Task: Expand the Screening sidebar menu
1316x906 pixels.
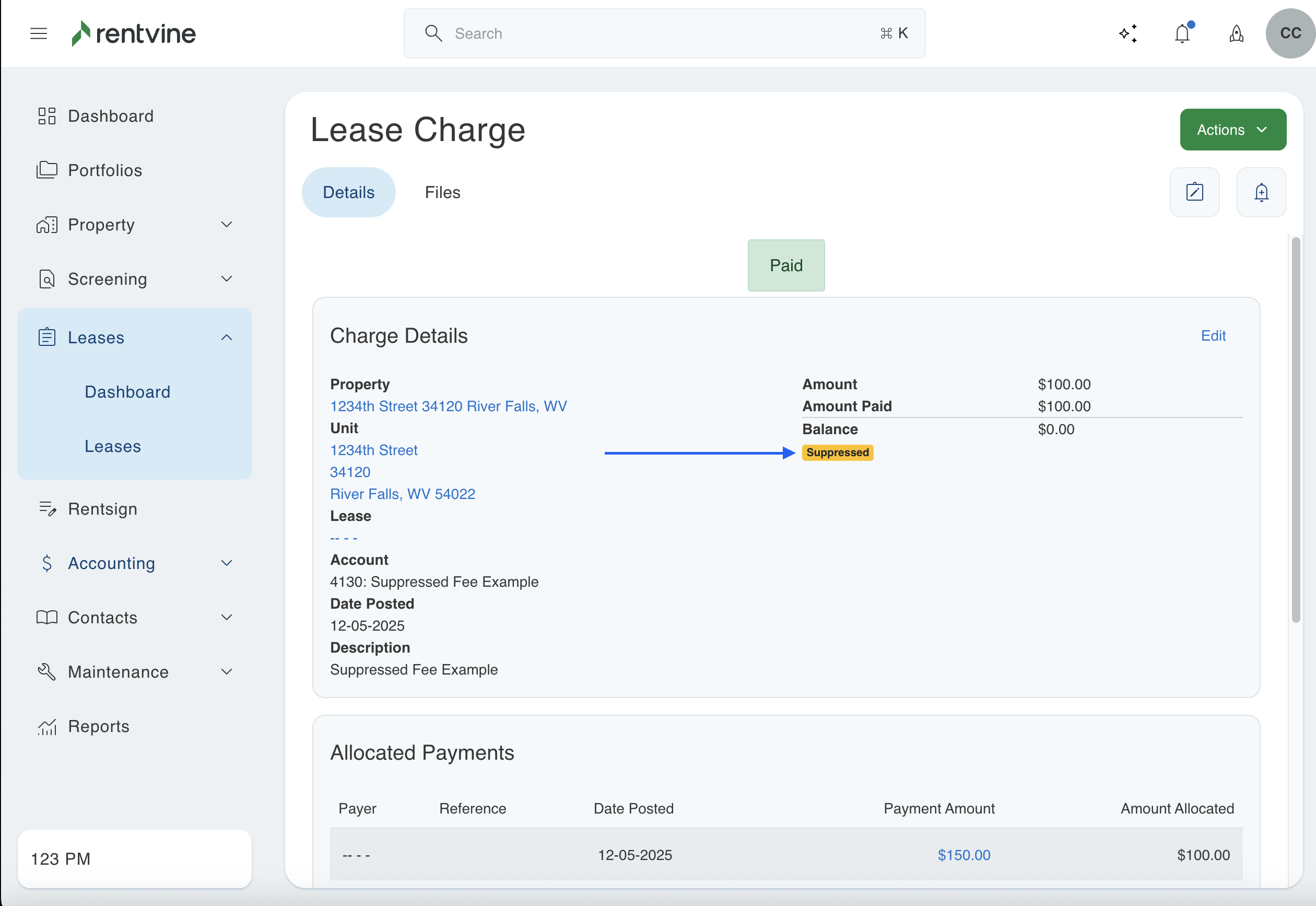Action: coord(135,280)
